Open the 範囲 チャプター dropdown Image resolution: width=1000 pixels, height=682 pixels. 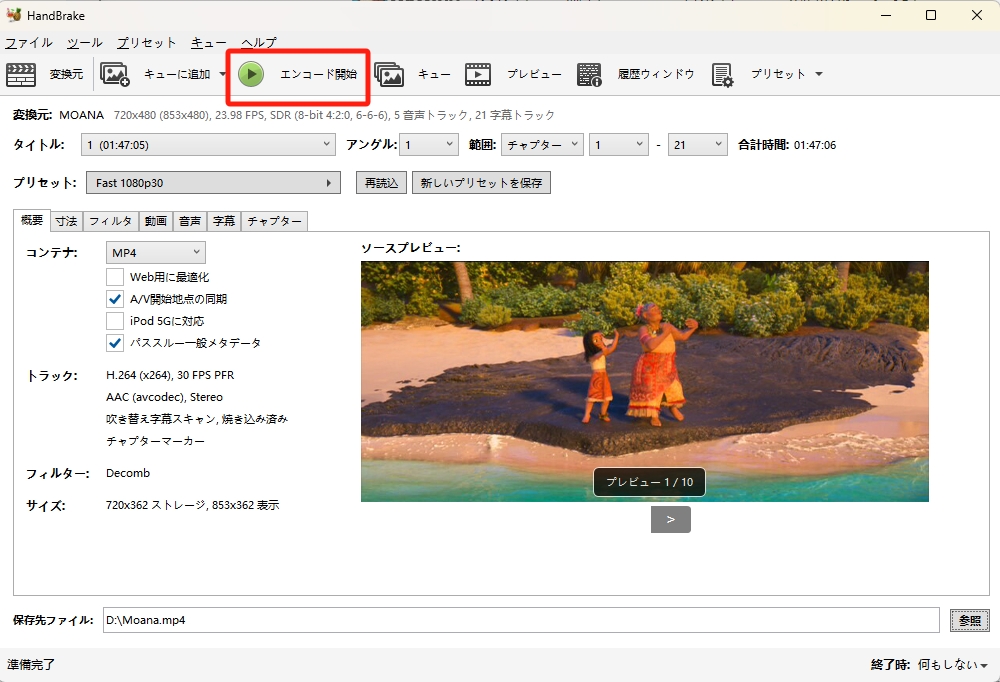click(542, 145)
